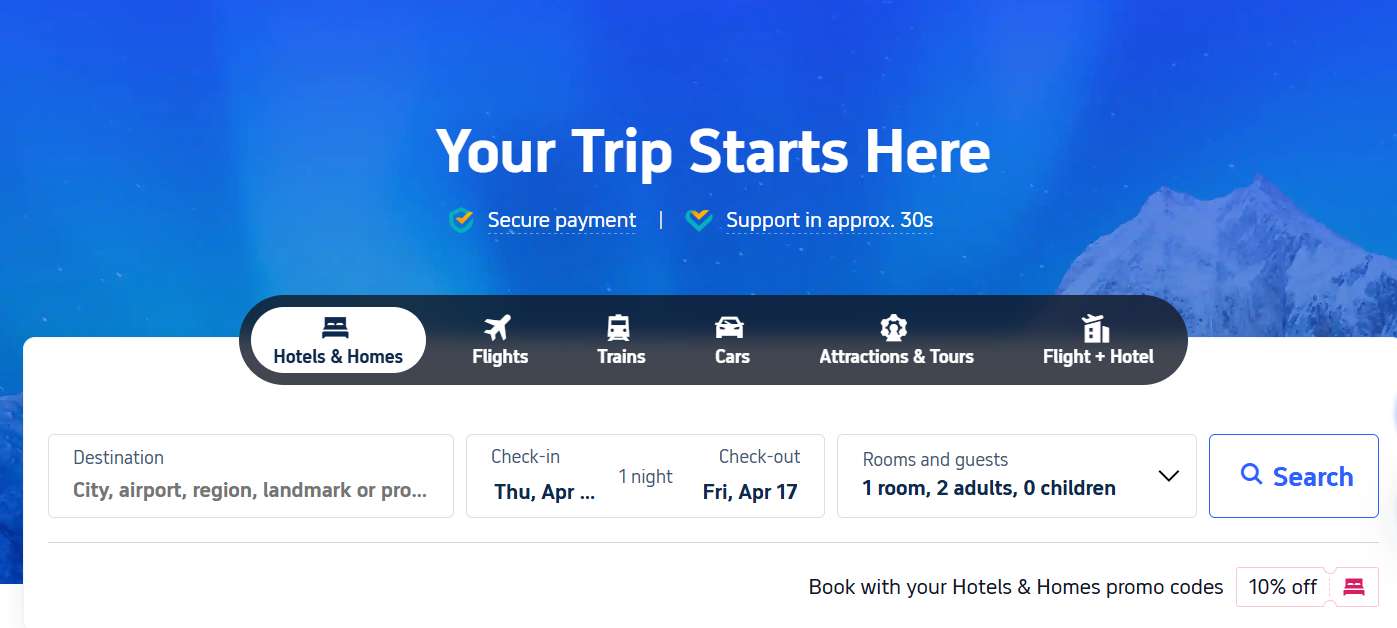The width and height of the screenshot is (1397, 628).
Task: Click the ferris wheel Attractions icon
Action: coord(893,327)
